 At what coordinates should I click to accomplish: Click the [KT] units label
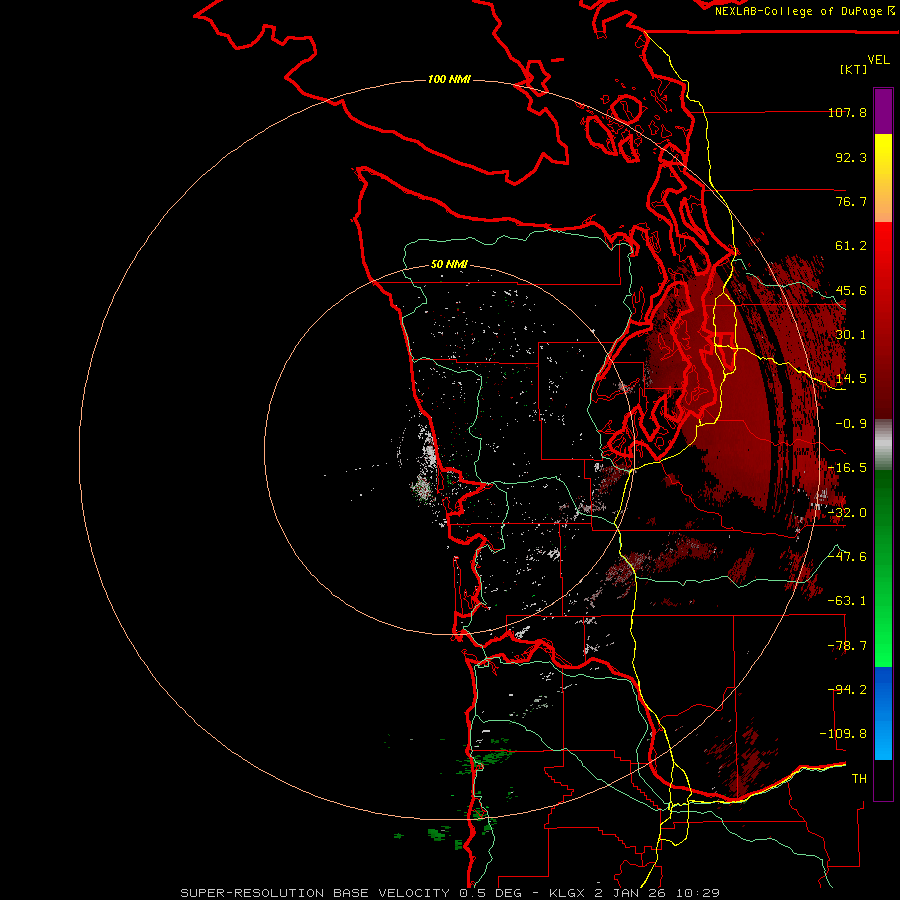pos(854,69)
